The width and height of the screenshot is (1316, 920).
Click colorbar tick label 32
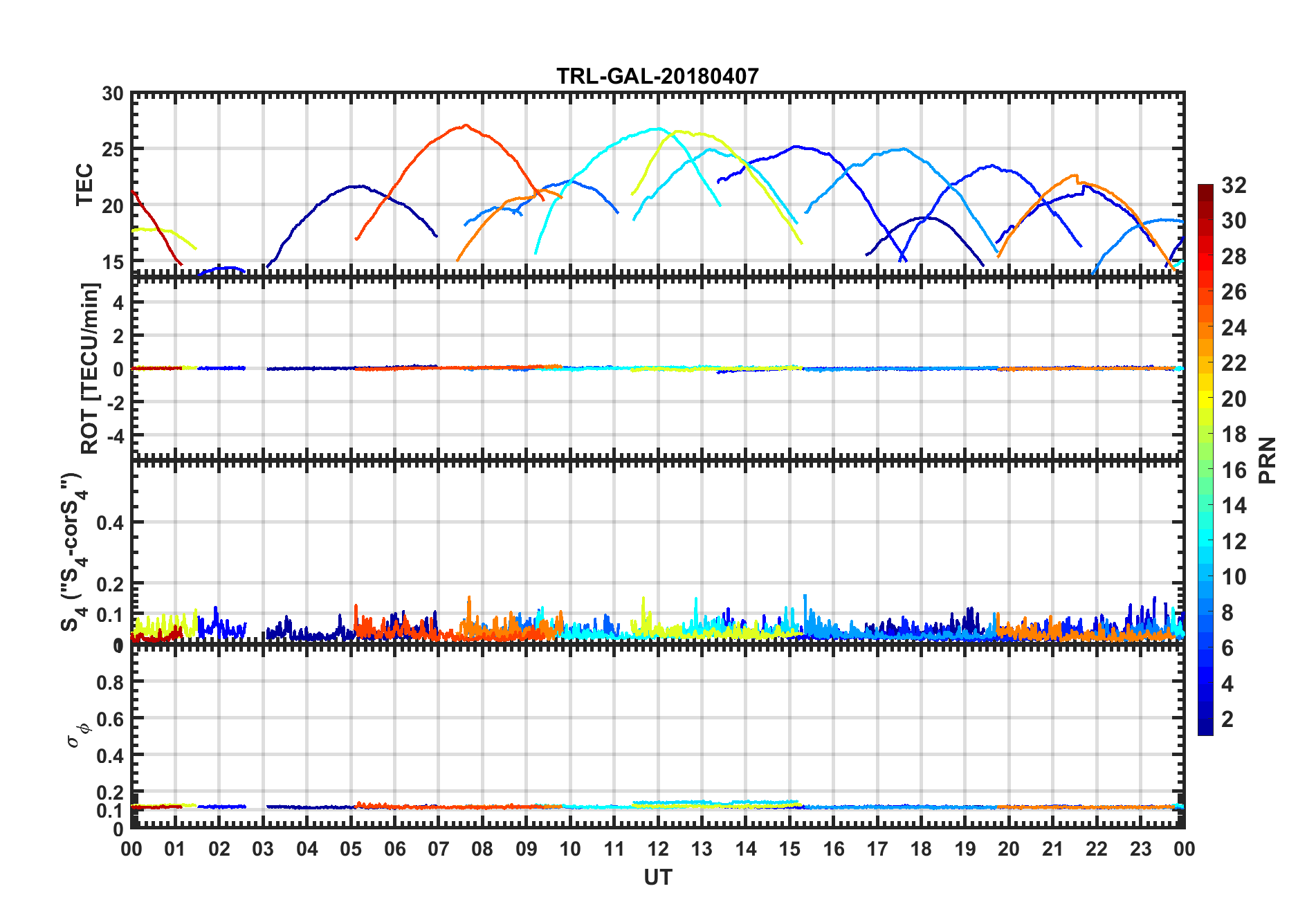pyautogui.click(x=1234, y=185)
